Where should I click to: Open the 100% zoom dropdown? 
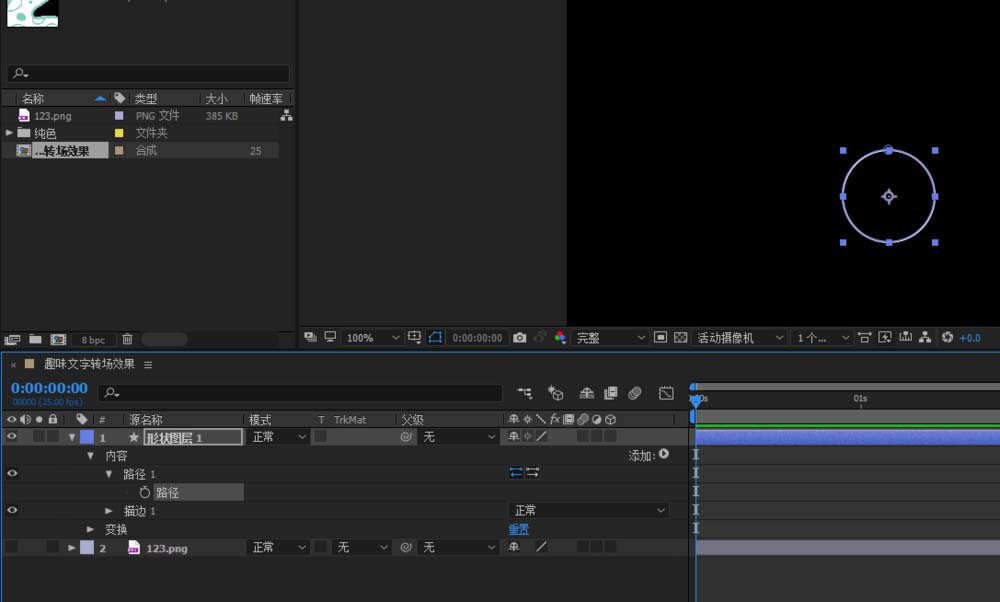tap(372, 338)
